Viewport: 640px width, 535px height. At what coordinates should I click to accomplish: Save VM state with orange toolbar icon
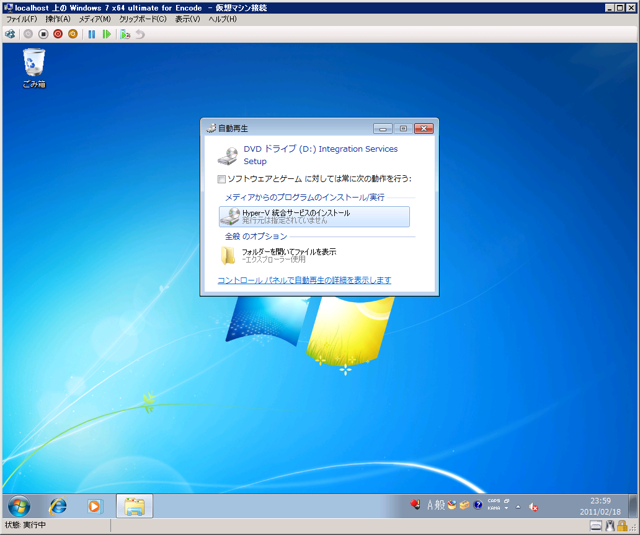click(x=73, y=34)
